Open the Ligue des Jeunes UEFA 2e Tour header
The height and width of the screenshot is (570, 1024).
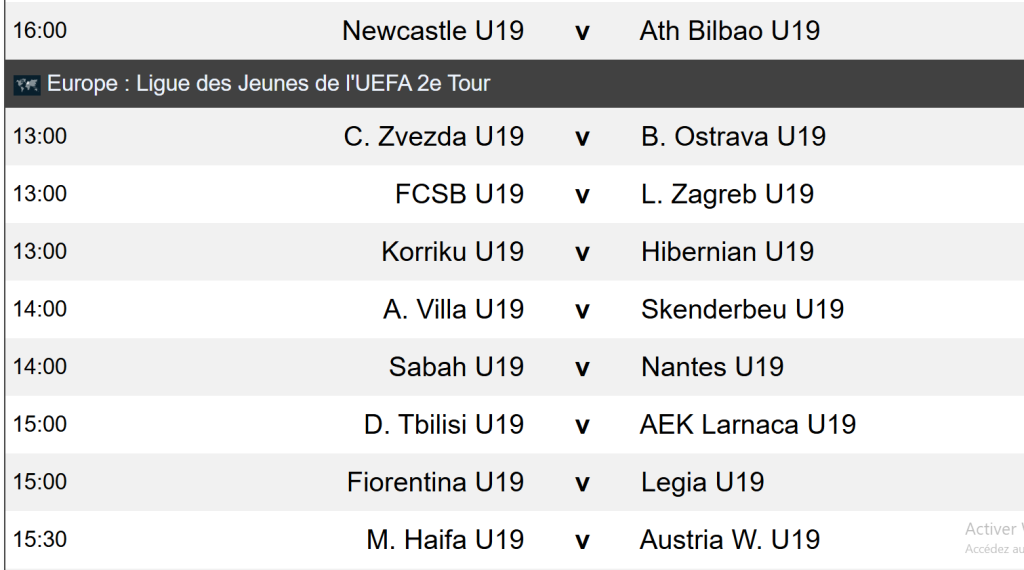[x=268, y=84]
